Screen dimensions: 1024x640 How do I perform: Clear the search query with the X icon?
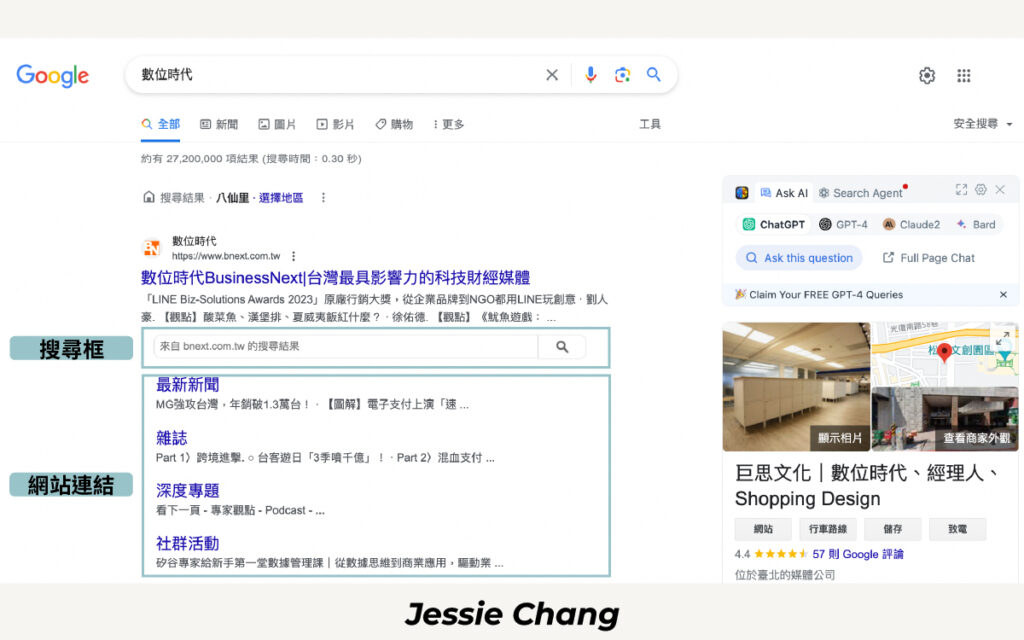(x=552, y=75)
